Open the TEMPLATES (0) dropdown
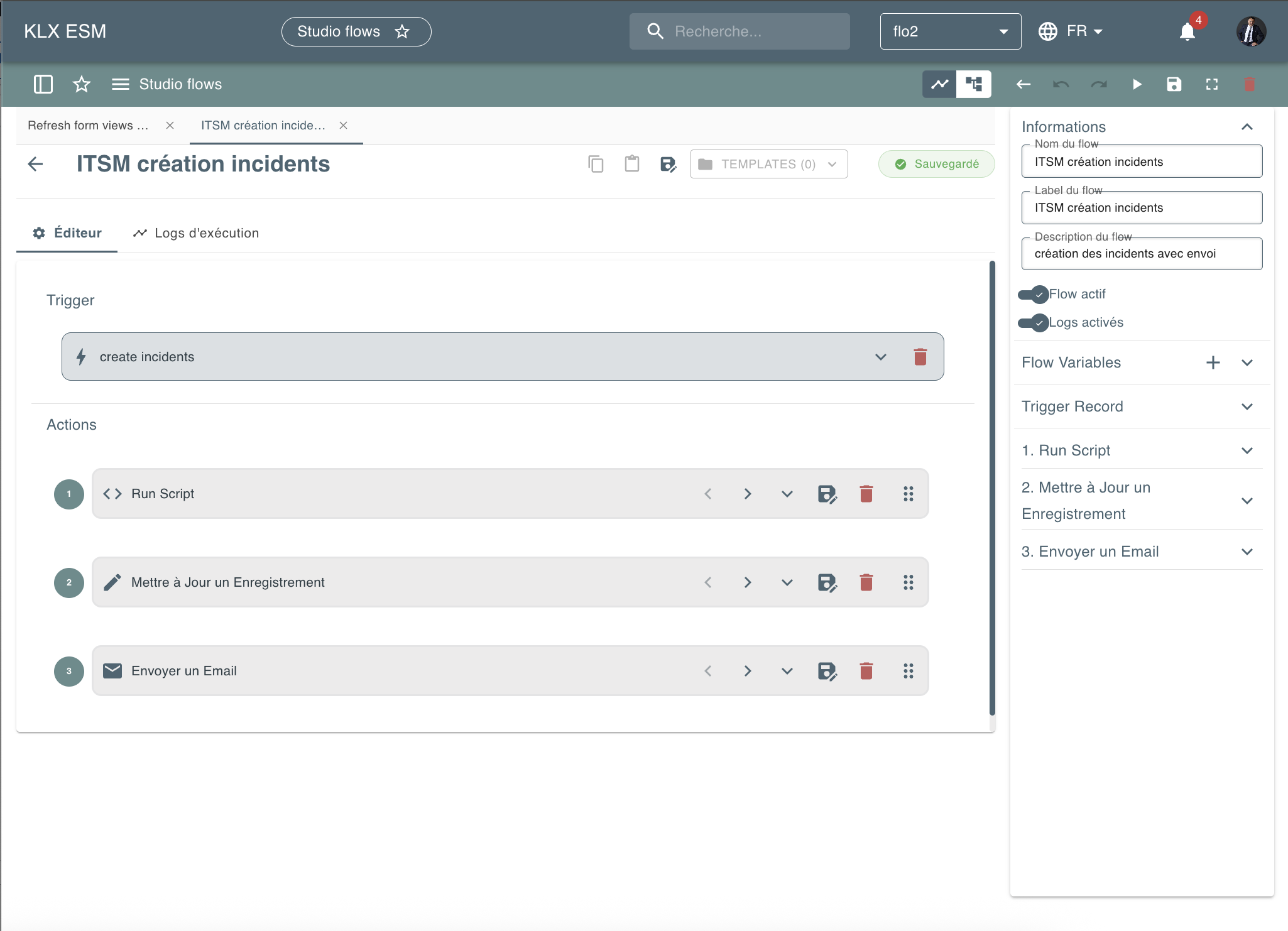This screenshot has width=1288, height=931. click(x=768, y=164)
